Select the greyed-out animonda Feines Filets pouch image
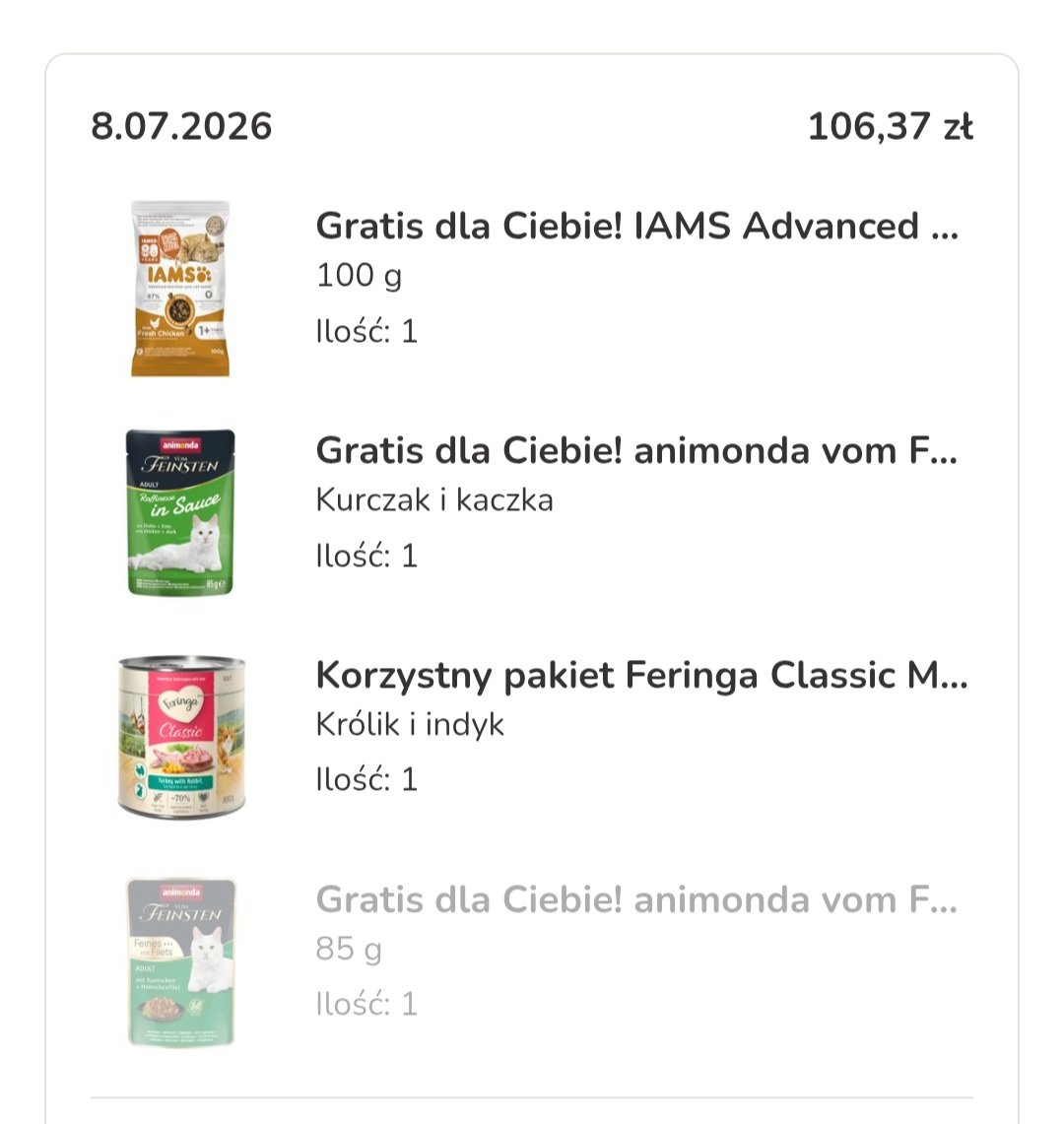Viewport: 1064px width, 1124px height. coord(181,962)
